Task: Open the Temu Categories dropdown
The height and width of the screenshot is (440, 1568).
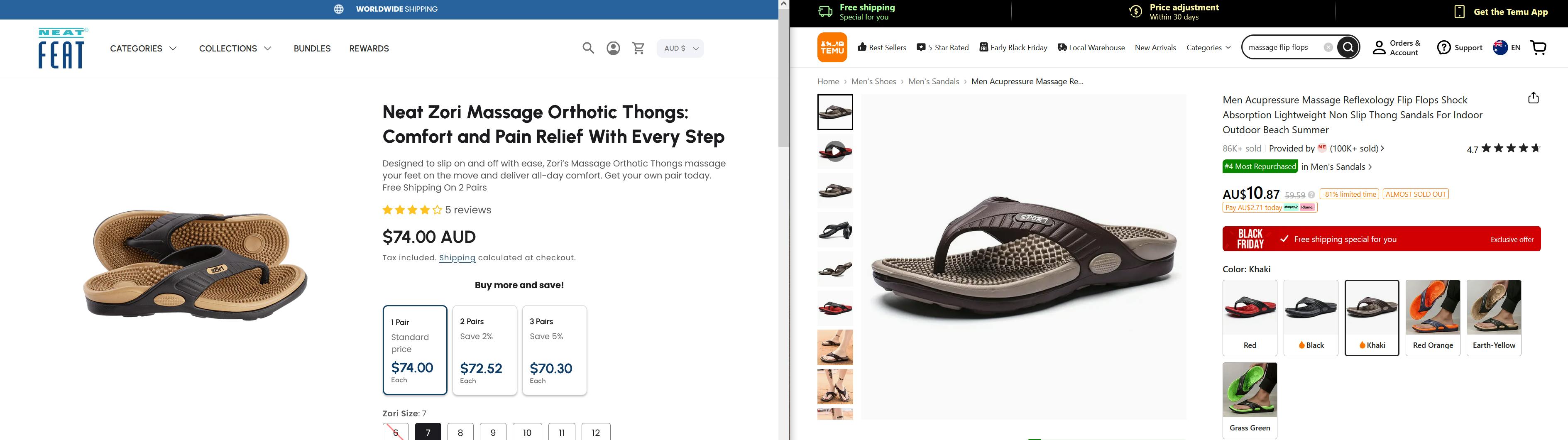Action: [1208, 47]
